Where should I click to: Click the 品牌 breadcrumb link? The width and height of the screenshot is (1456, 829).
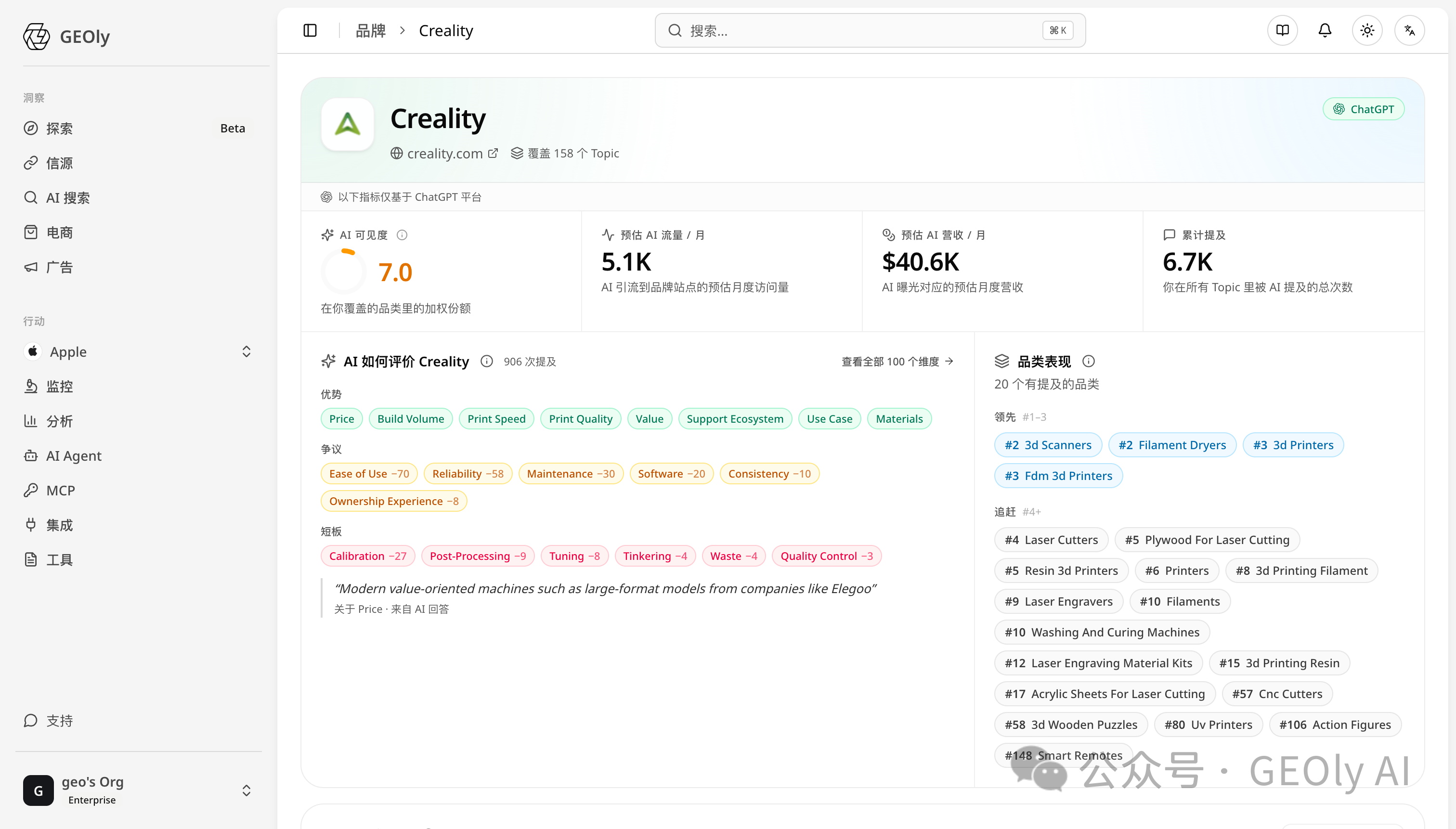pos(371,30)
